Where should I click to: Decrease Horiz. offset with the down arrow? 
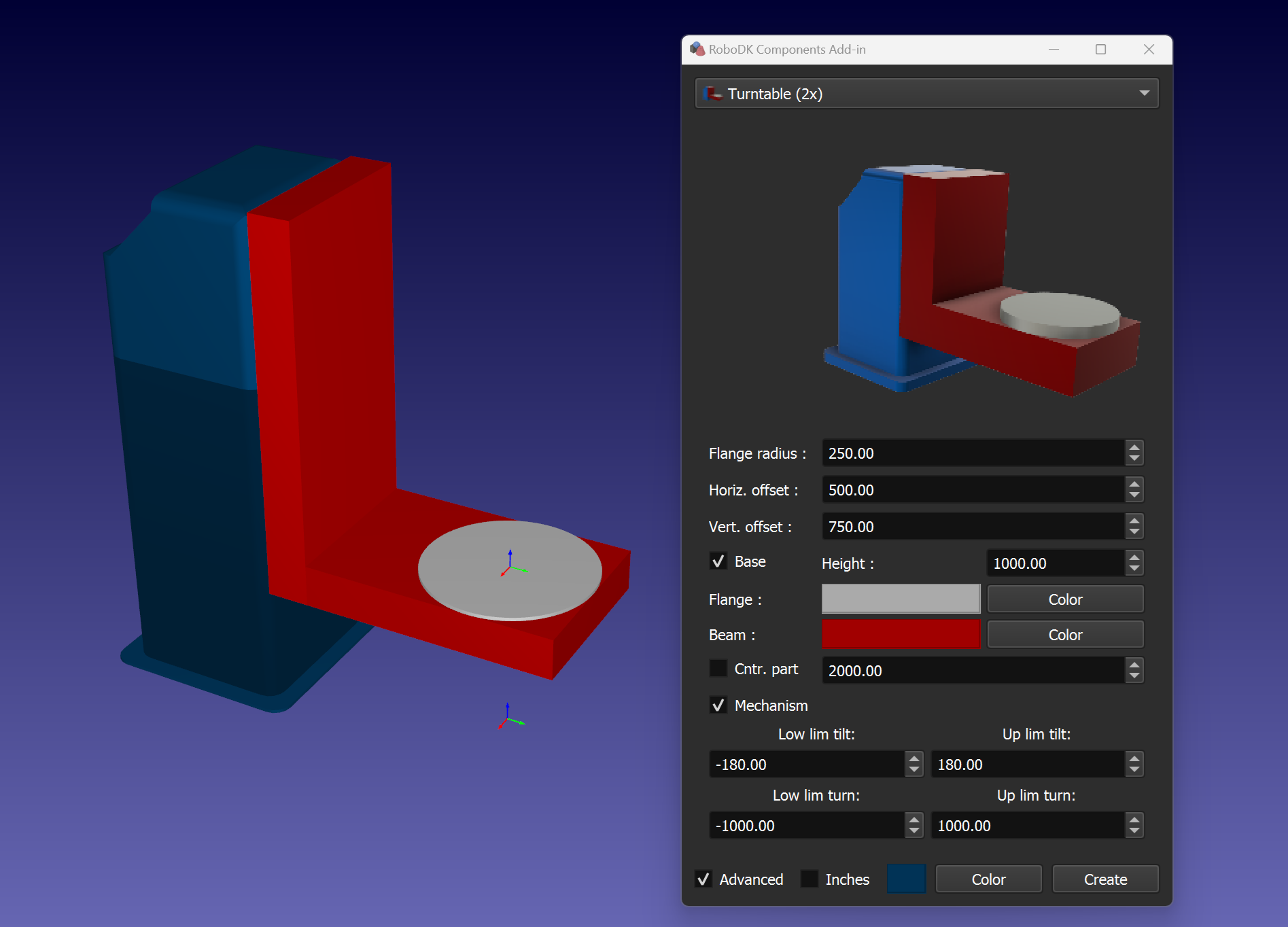point(1134,494)
